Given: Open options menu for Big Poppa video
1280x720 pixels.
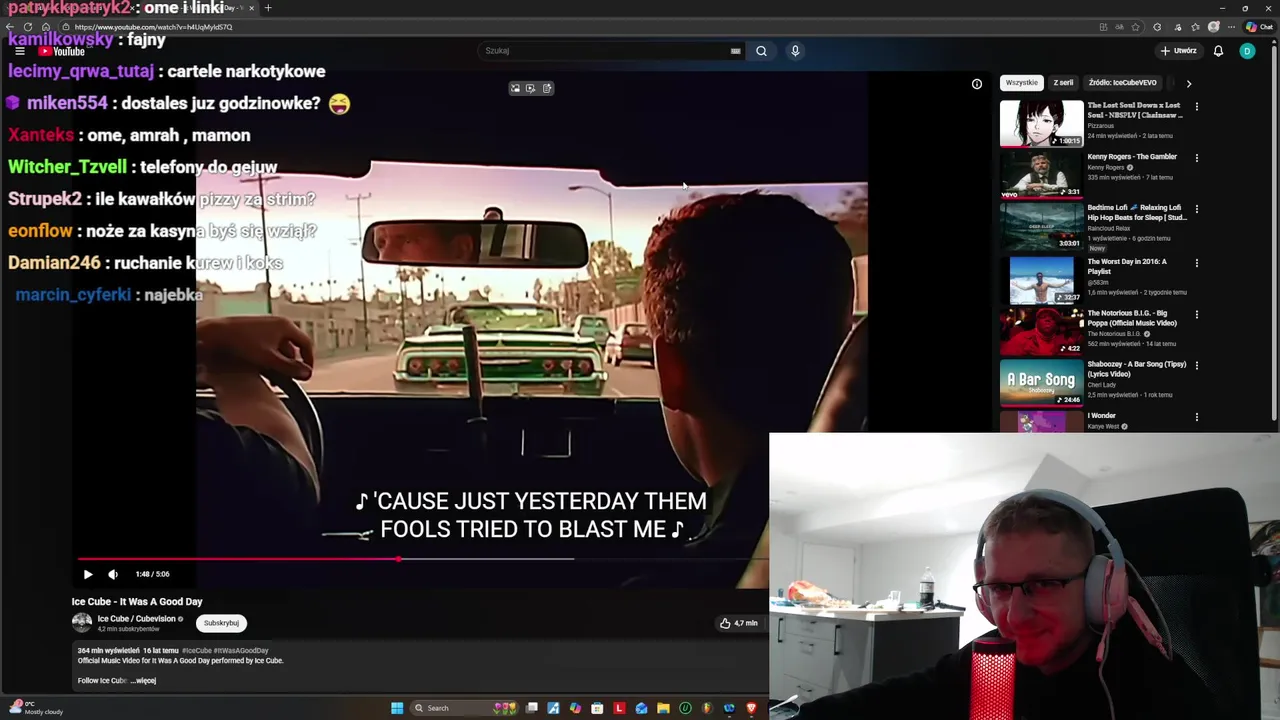Looking at the screenshot, I should point(1196,314).
